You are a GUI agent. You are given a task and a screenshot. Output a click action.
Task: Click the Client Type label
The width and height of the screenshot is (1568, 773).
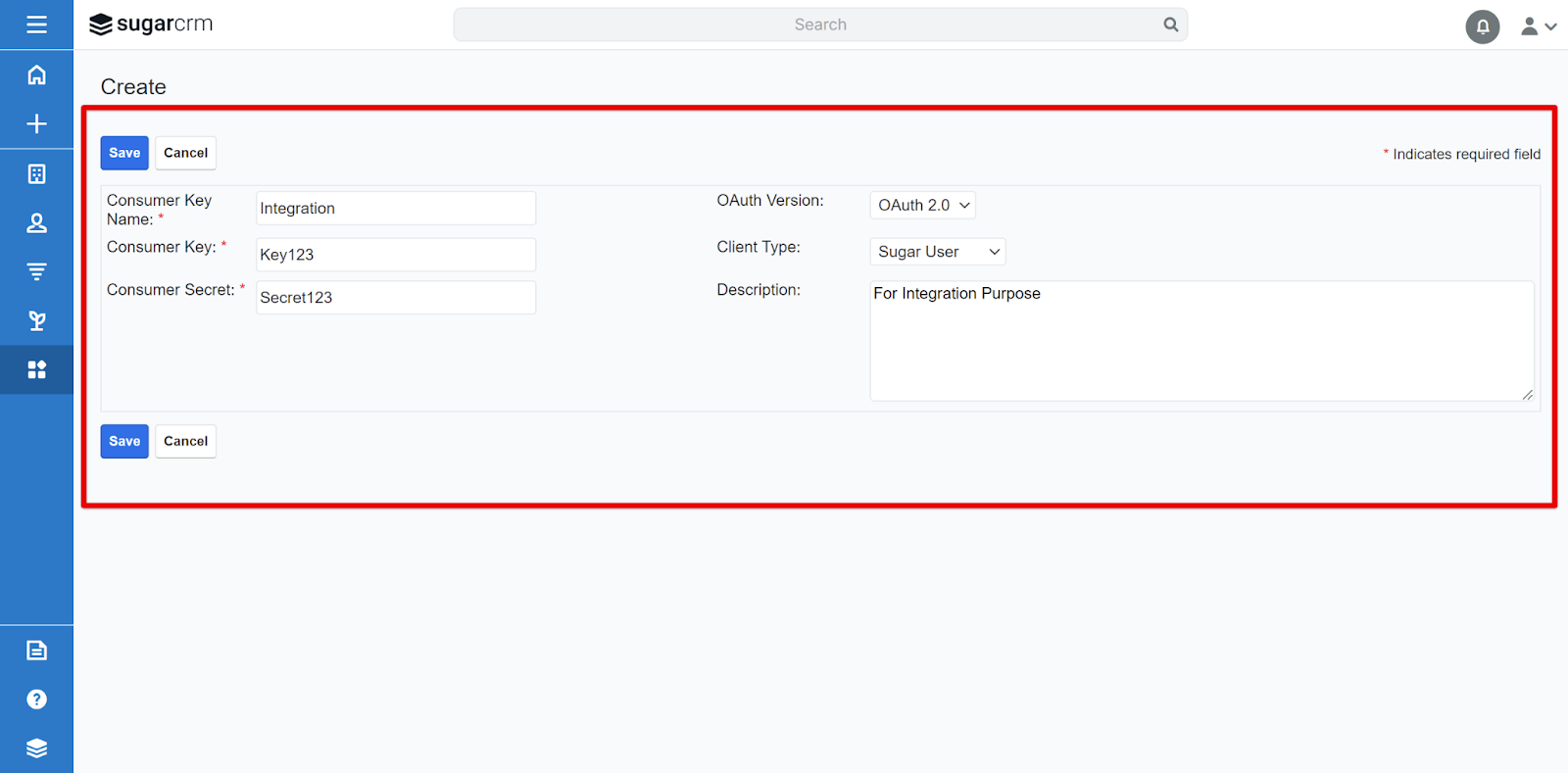click(759, 247)
